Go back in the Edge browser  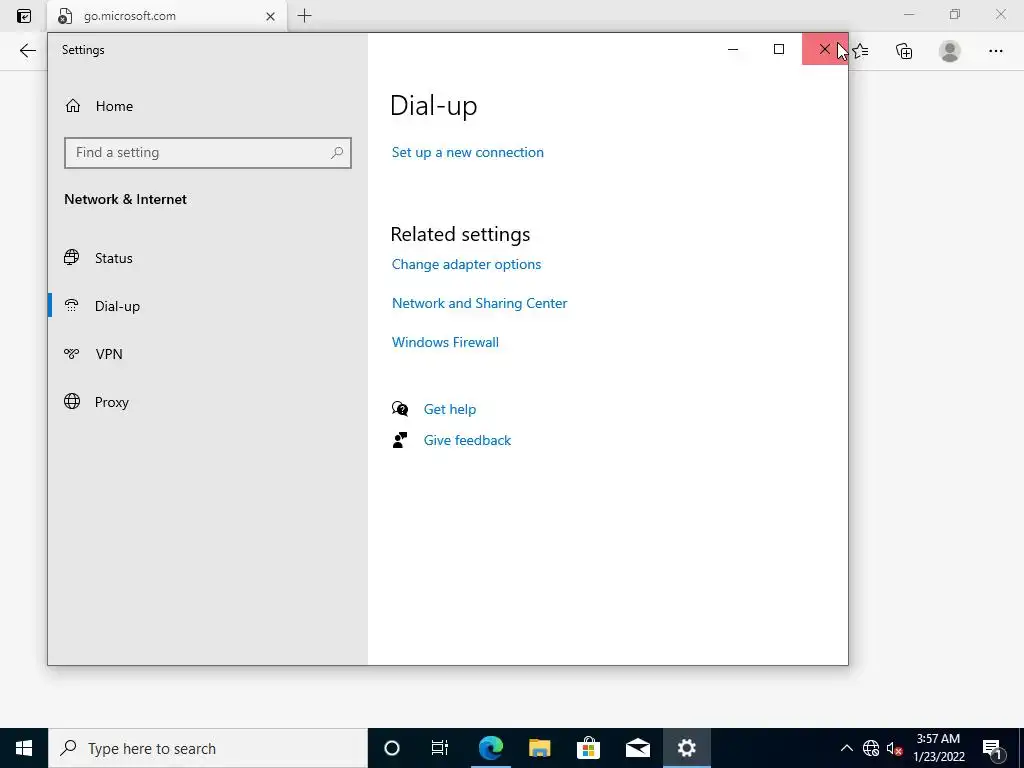click(27, 51)
